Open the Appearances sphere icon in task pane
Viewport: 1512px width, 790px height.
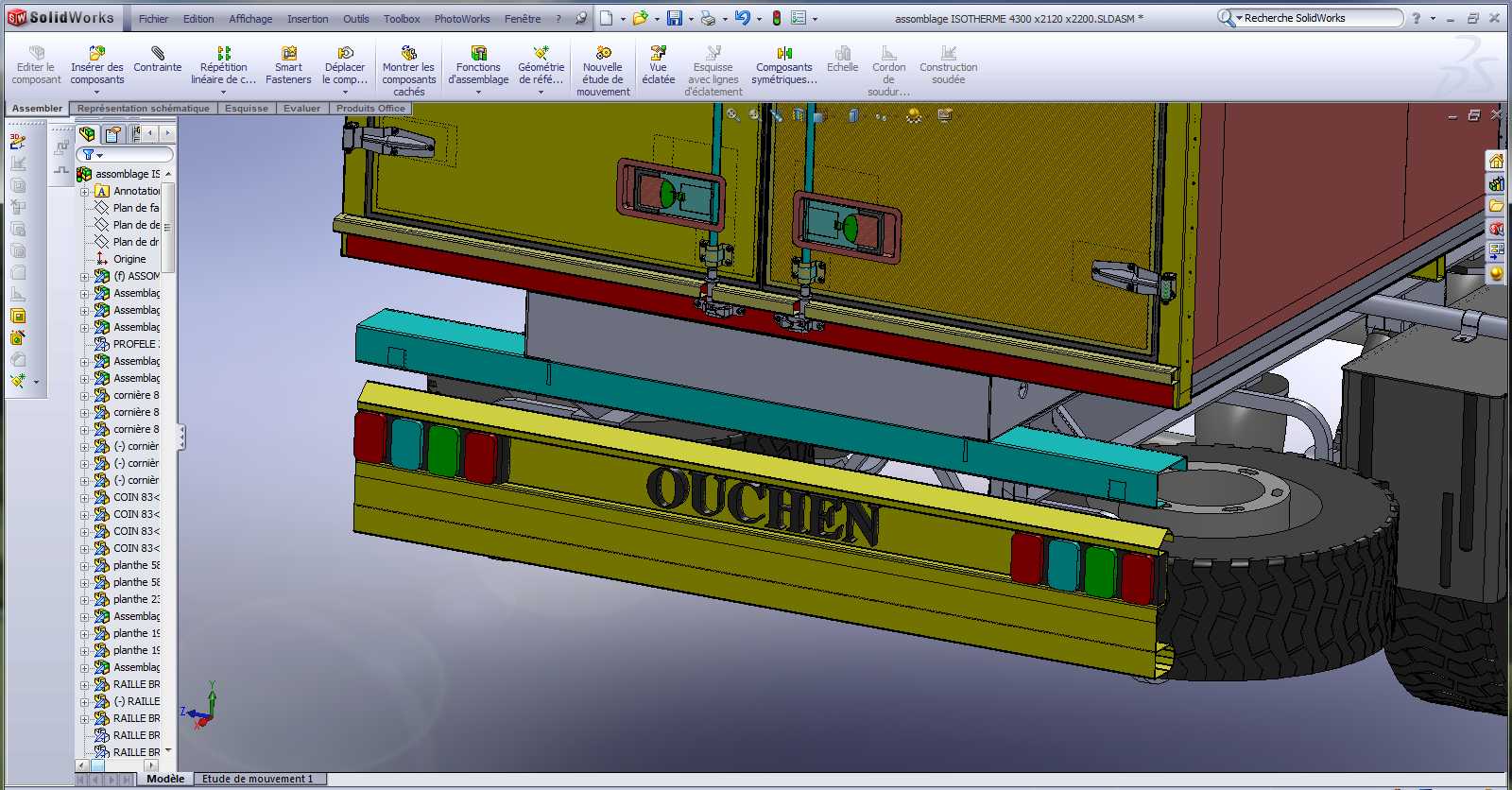(x=1496, y=274)
